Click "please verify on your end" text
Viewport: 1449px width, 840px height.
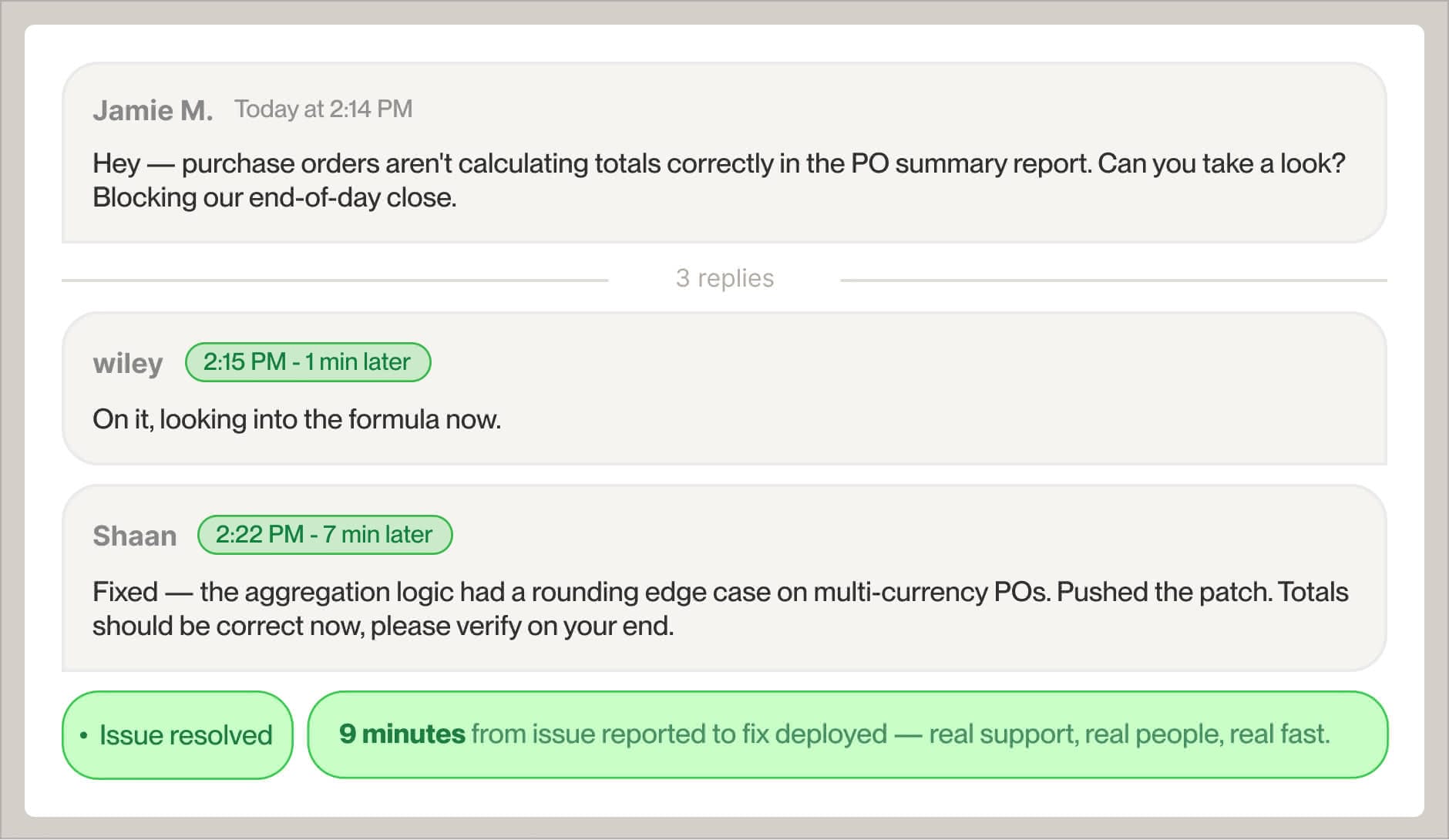(522, 626)
